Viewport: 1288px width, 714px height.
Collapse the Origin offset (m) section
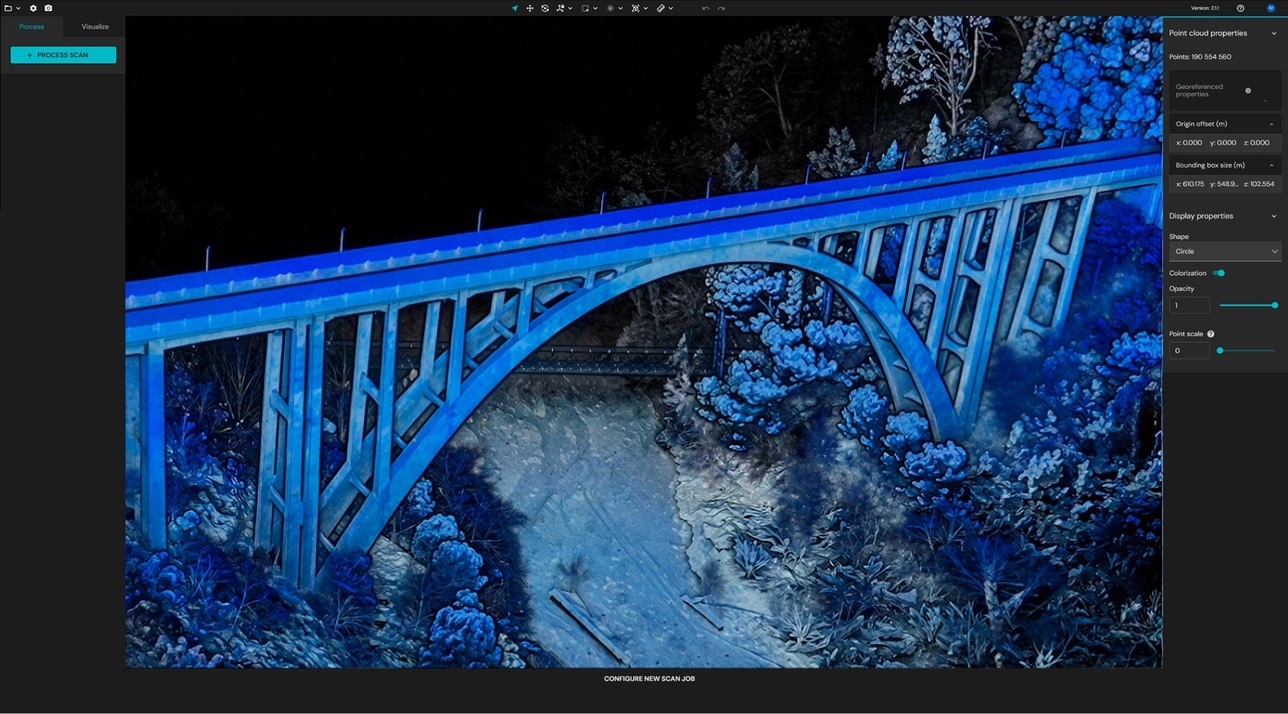(1271, 124)
